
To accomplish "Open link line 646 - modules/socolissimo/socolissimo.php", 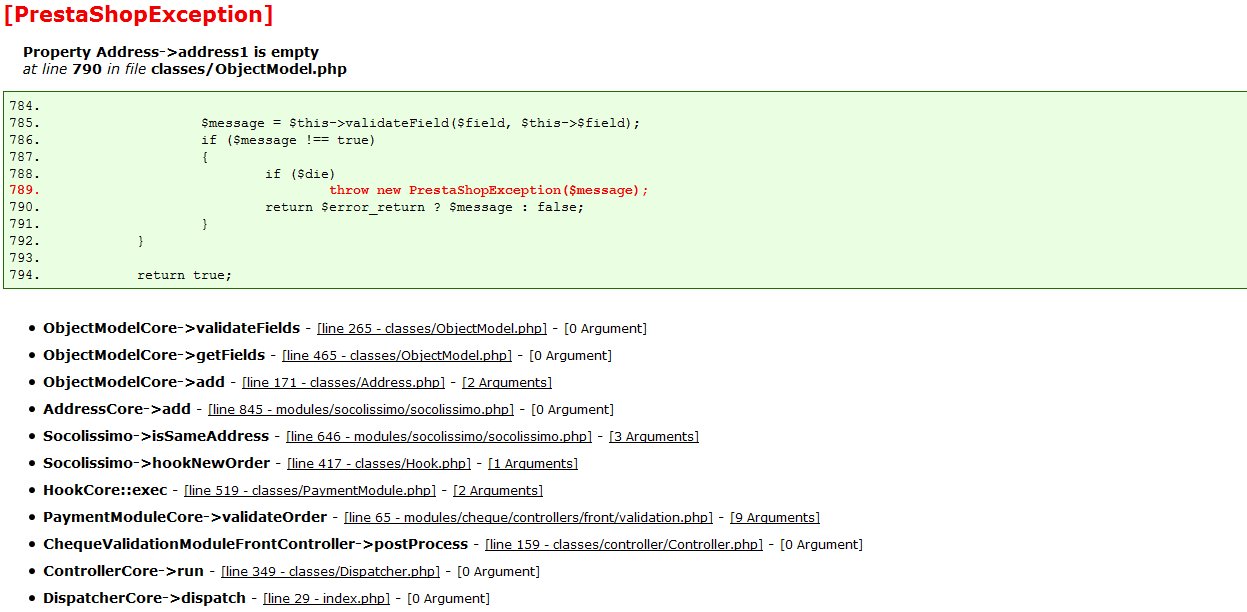I will 439,436.
